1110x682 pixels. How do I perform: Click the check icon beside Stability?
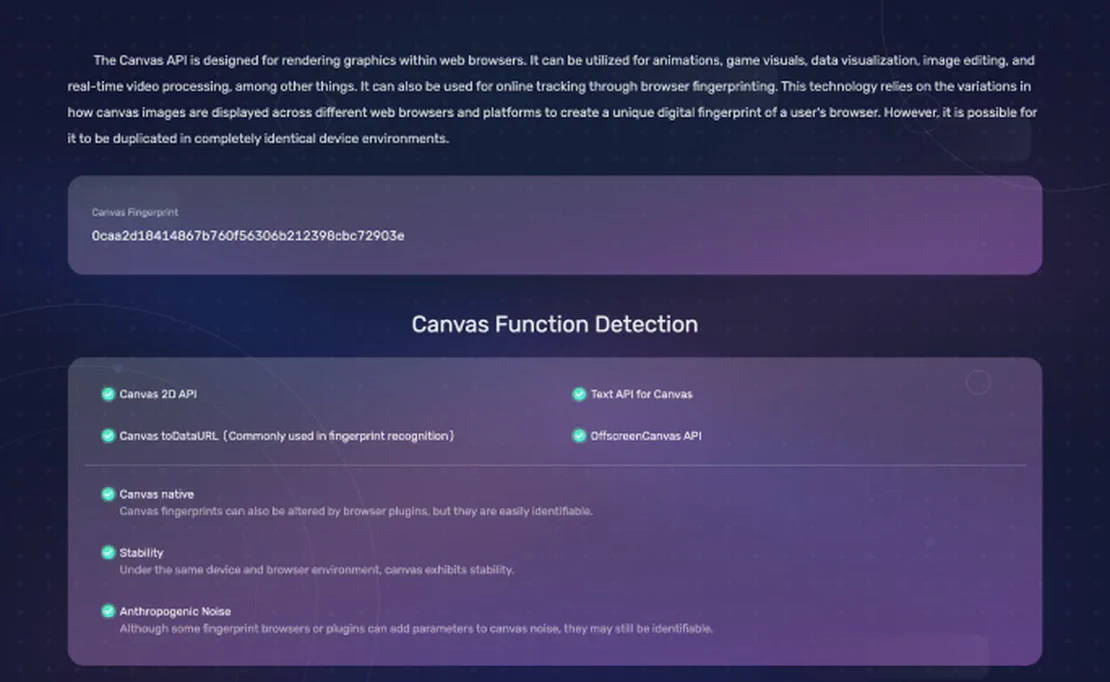point(108,553)
